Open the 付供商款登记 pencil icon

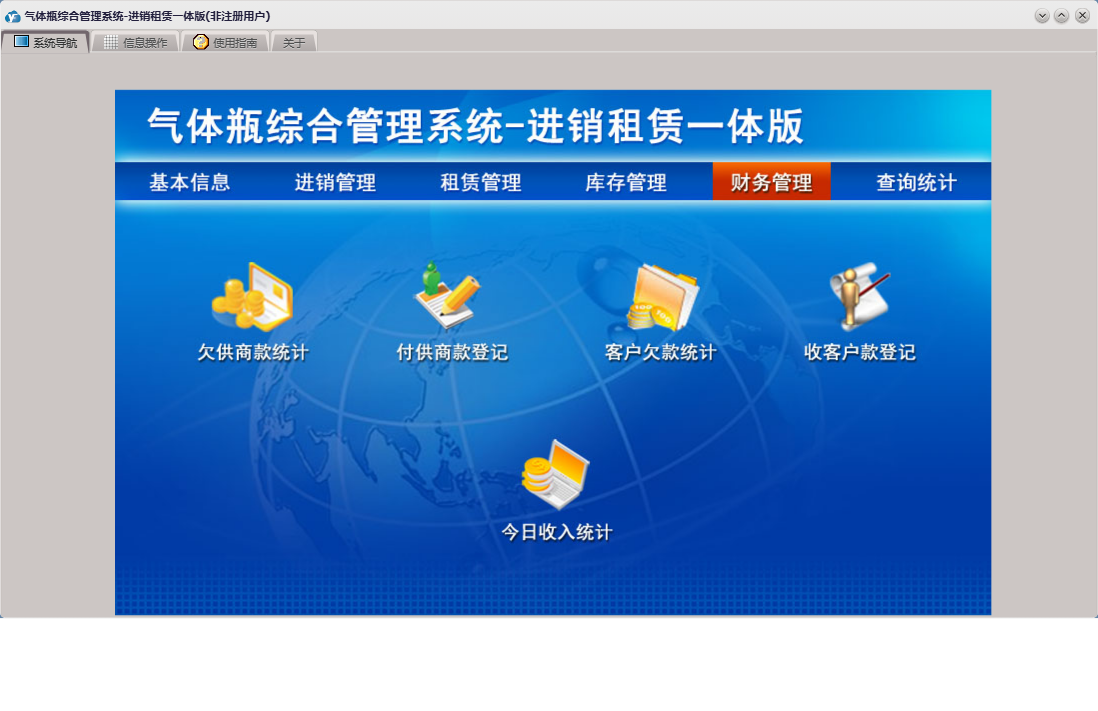[x=447, y=297]
